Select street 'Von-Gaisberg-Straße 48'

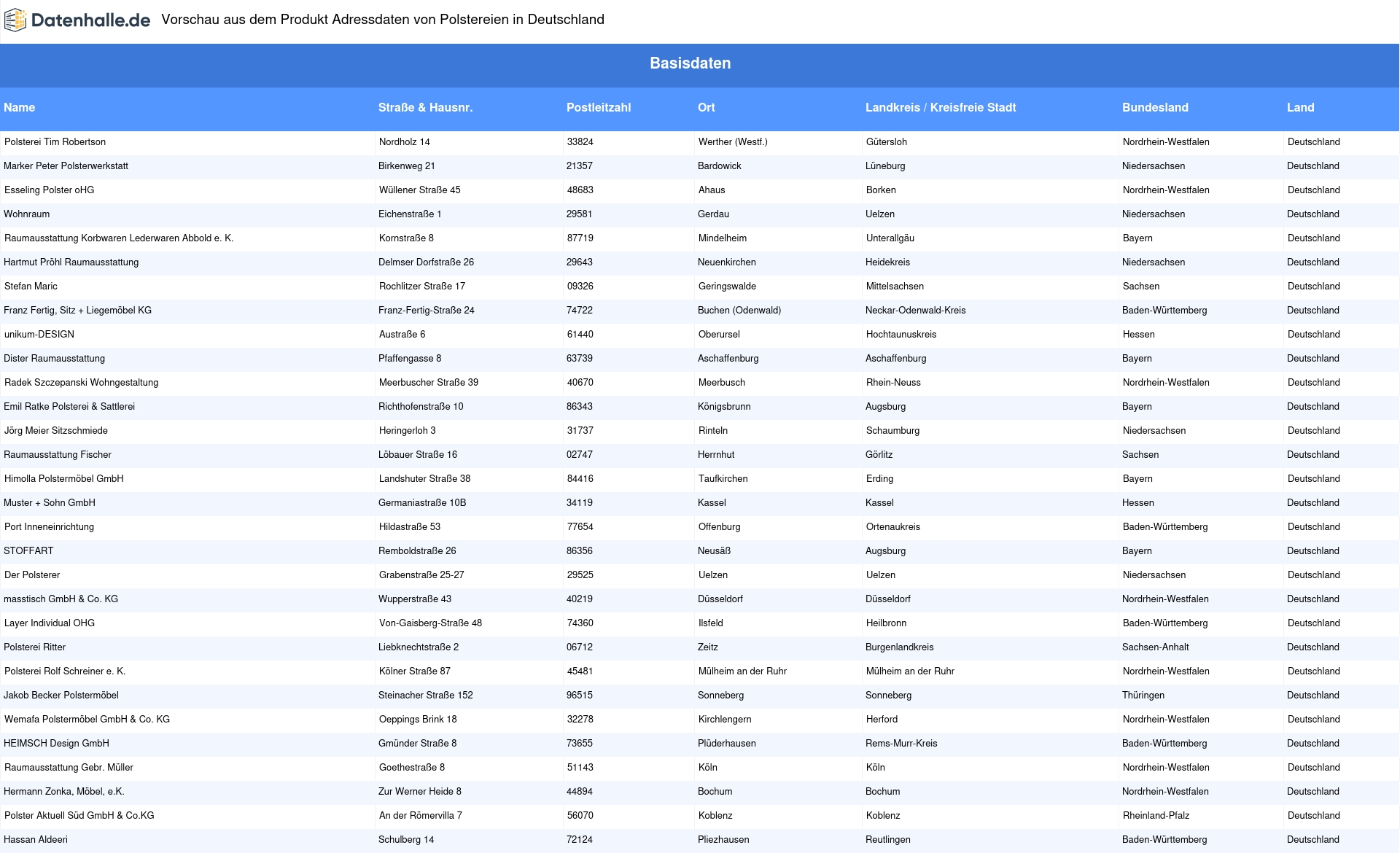coord(430,623)
